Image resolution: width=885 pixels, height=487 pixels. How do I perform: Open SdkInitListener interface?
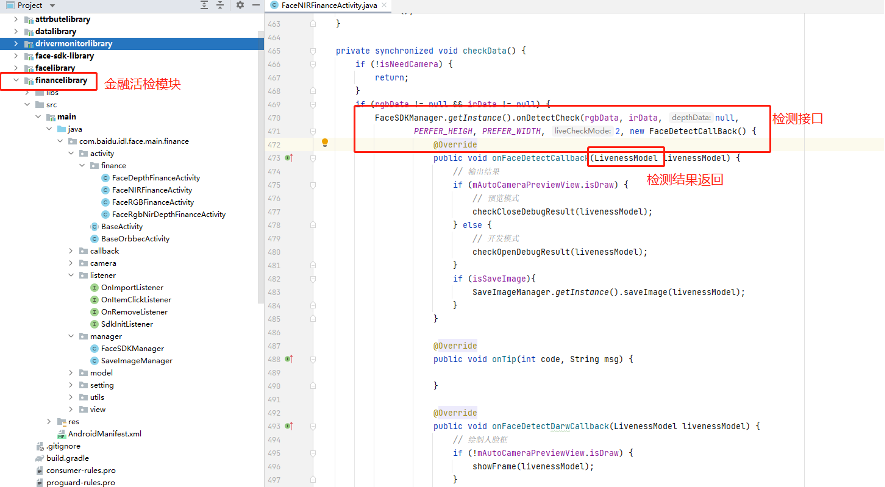(127, 324)
